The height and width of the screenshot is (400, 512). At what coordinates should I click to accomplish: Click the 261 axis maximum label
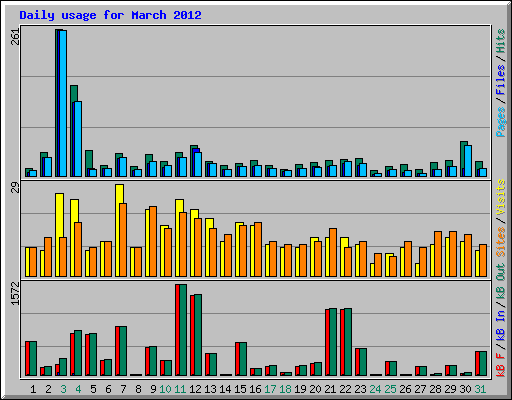click(15, 37)
